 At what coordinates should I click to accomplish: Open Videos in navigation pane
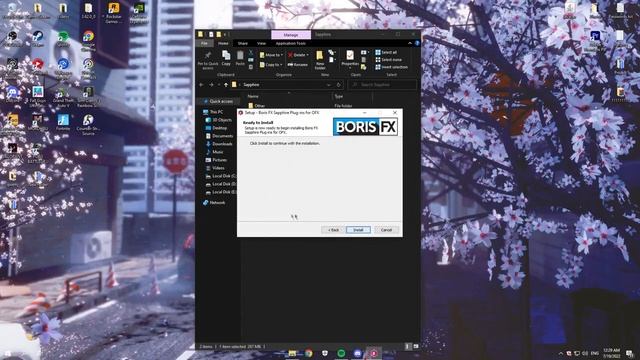[215, 168]
